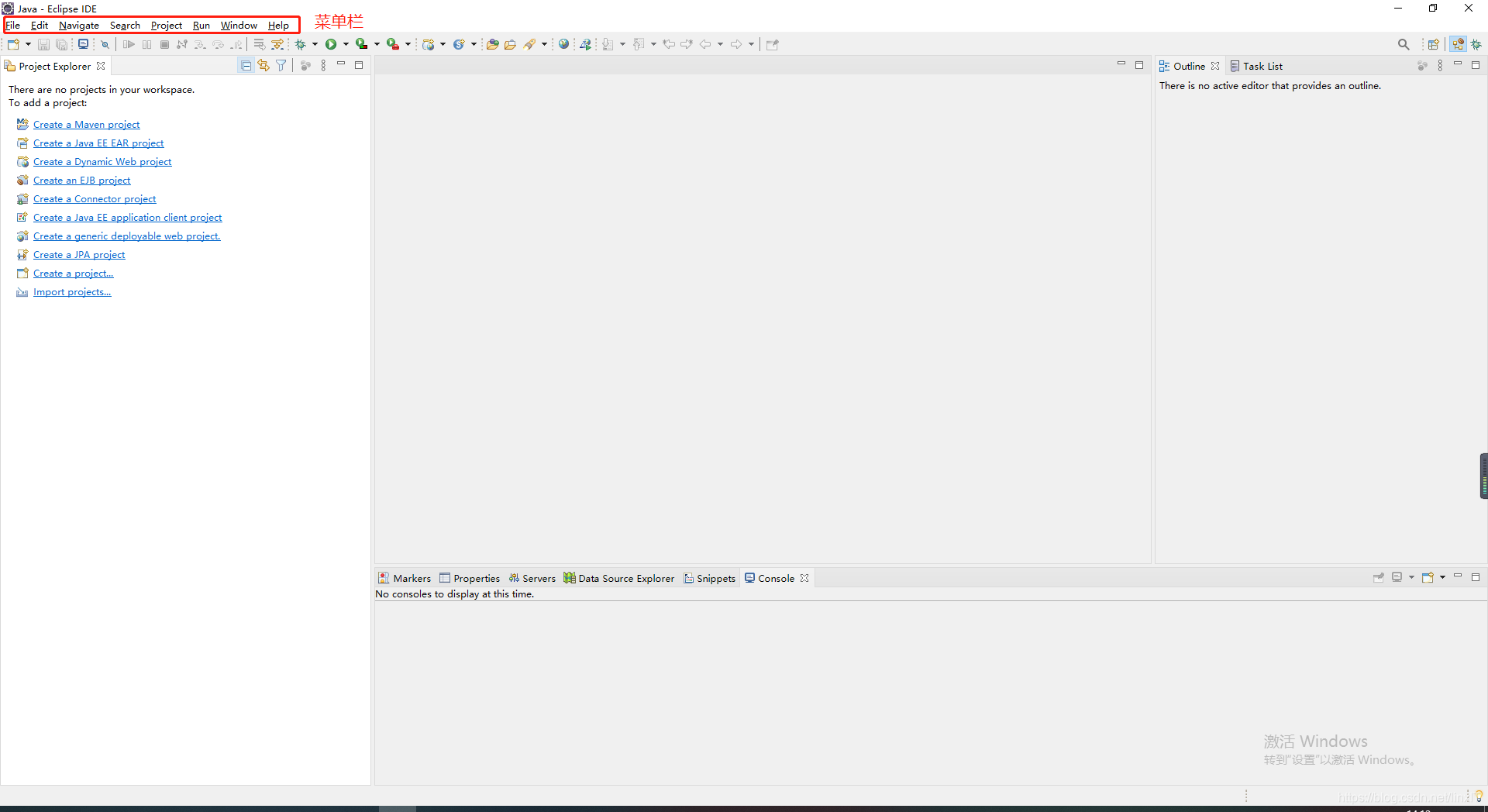Screen dimensions: 1488x812
Task: Open the Forward history dropdown arrow
Action: [751, 44]
